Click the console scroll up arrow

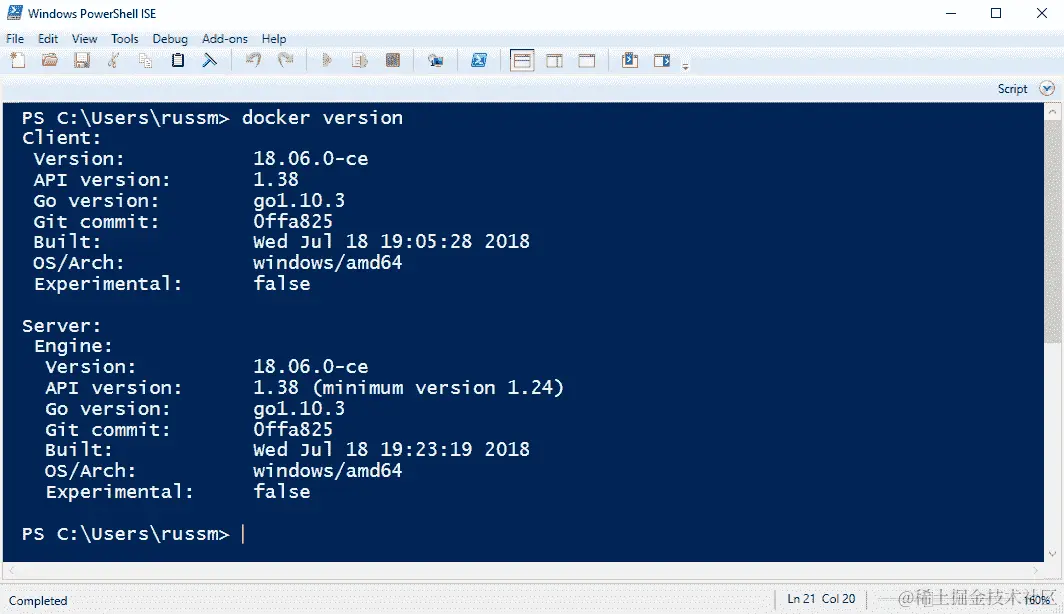1052,111
